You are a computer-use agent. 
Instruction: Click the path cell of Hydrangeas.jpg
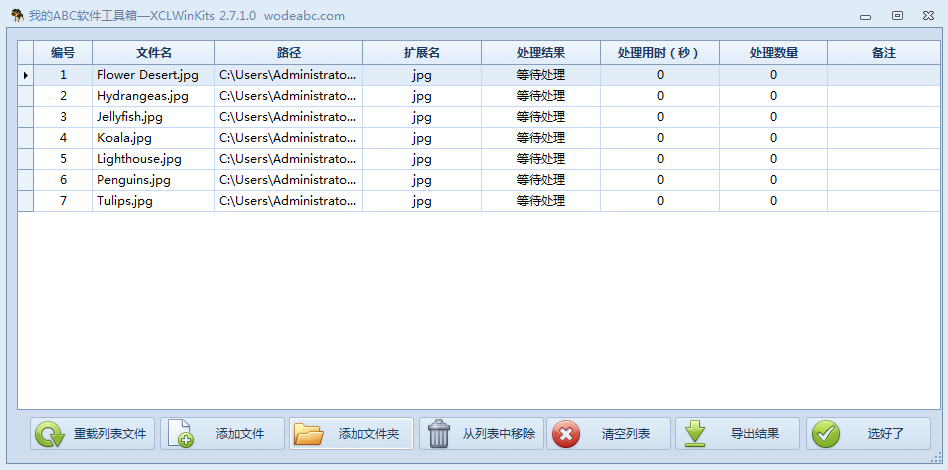point(288,96)
